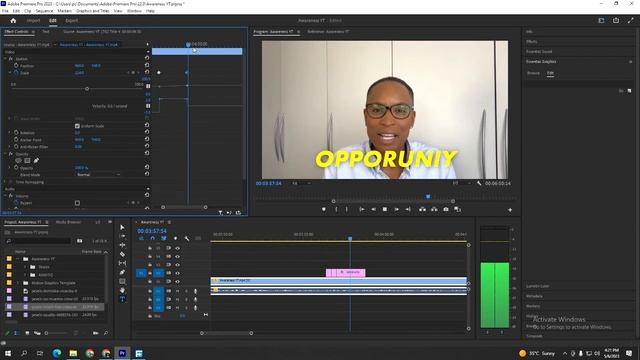The height and width of the screenshot is (360, 640).
Task: Solo the first audio track
Action: pyautogui.click(x=187, y=291)
